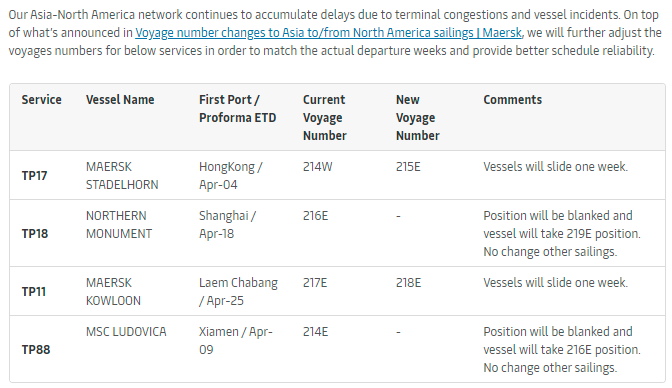Viewport: 672px width, 388px height.
Task: Select the First Port / Proforma ETD header
Action: point(237,108)
